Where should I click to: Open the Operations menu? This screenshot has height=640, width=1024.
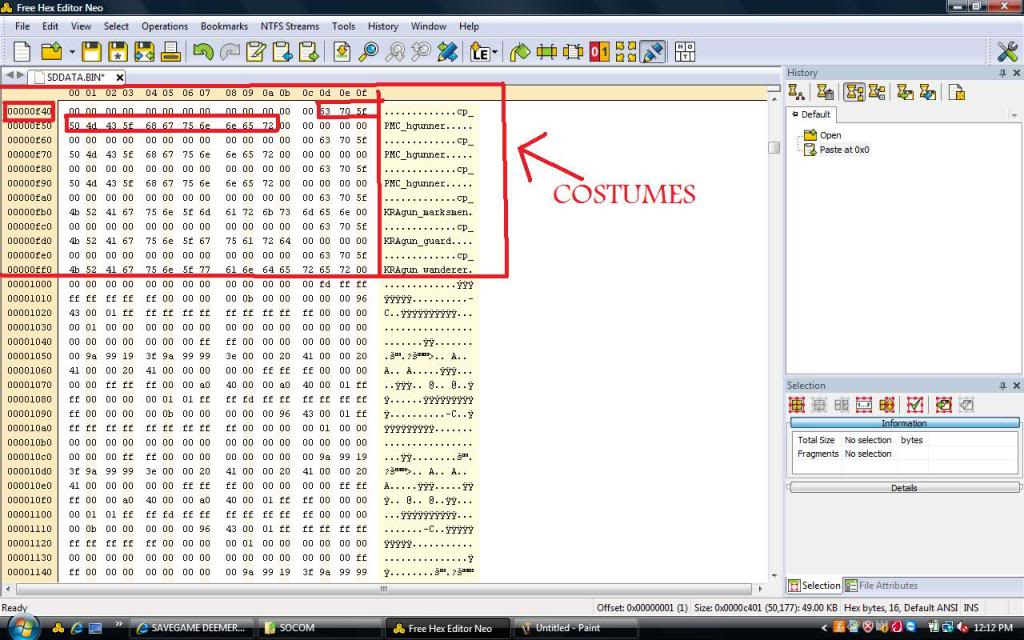click(x=165, y=26)
